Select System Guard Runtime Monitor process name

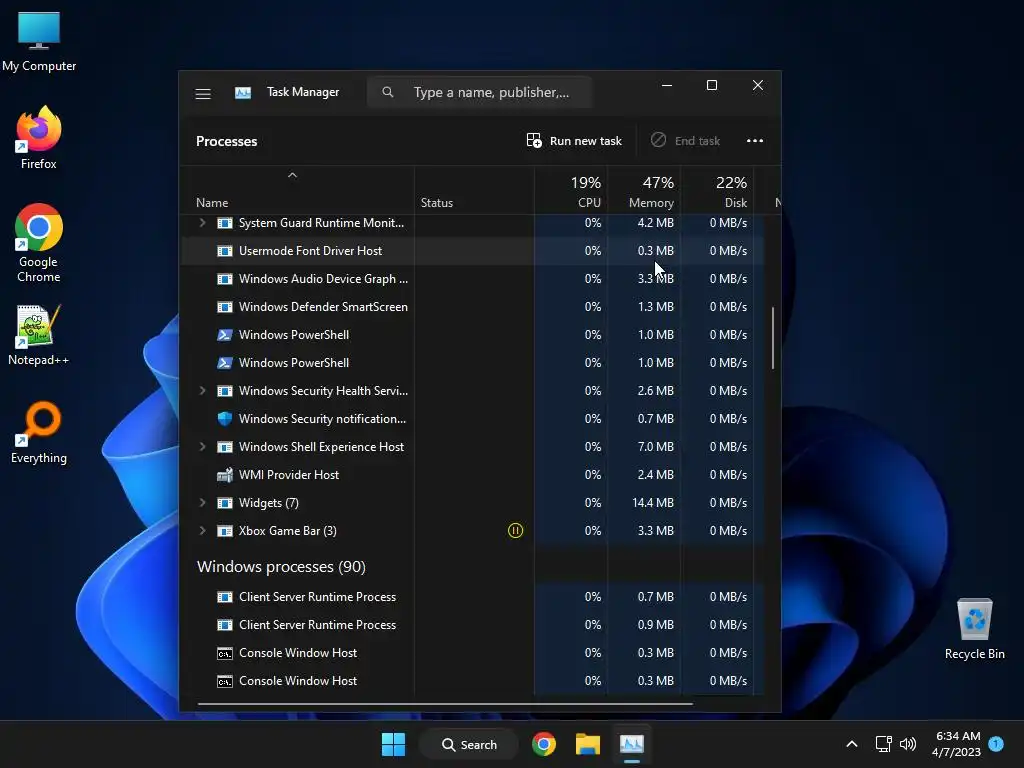(x=321, y=223)
